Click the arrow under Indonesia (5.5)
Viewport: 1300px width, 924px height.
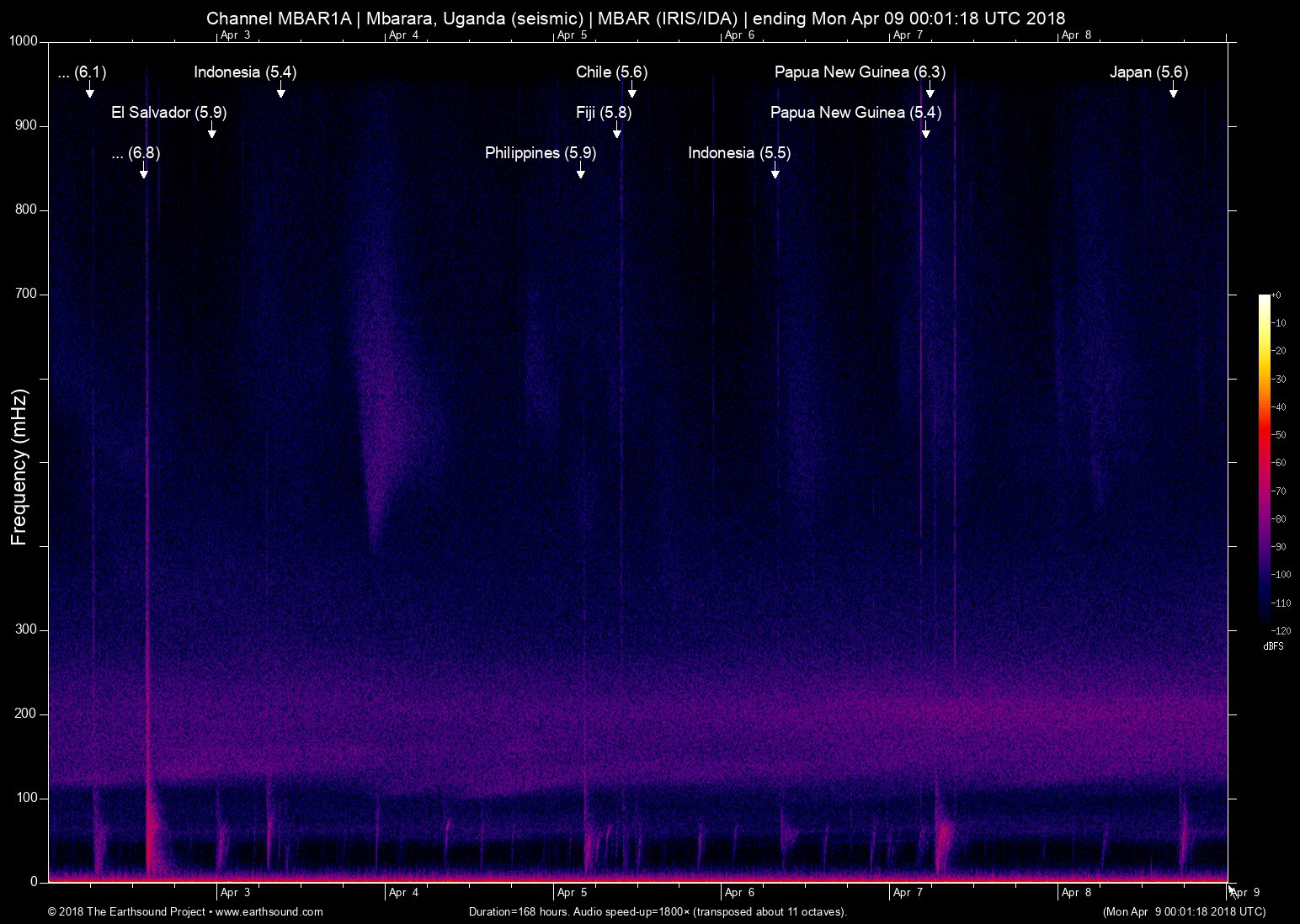point(775,173)
